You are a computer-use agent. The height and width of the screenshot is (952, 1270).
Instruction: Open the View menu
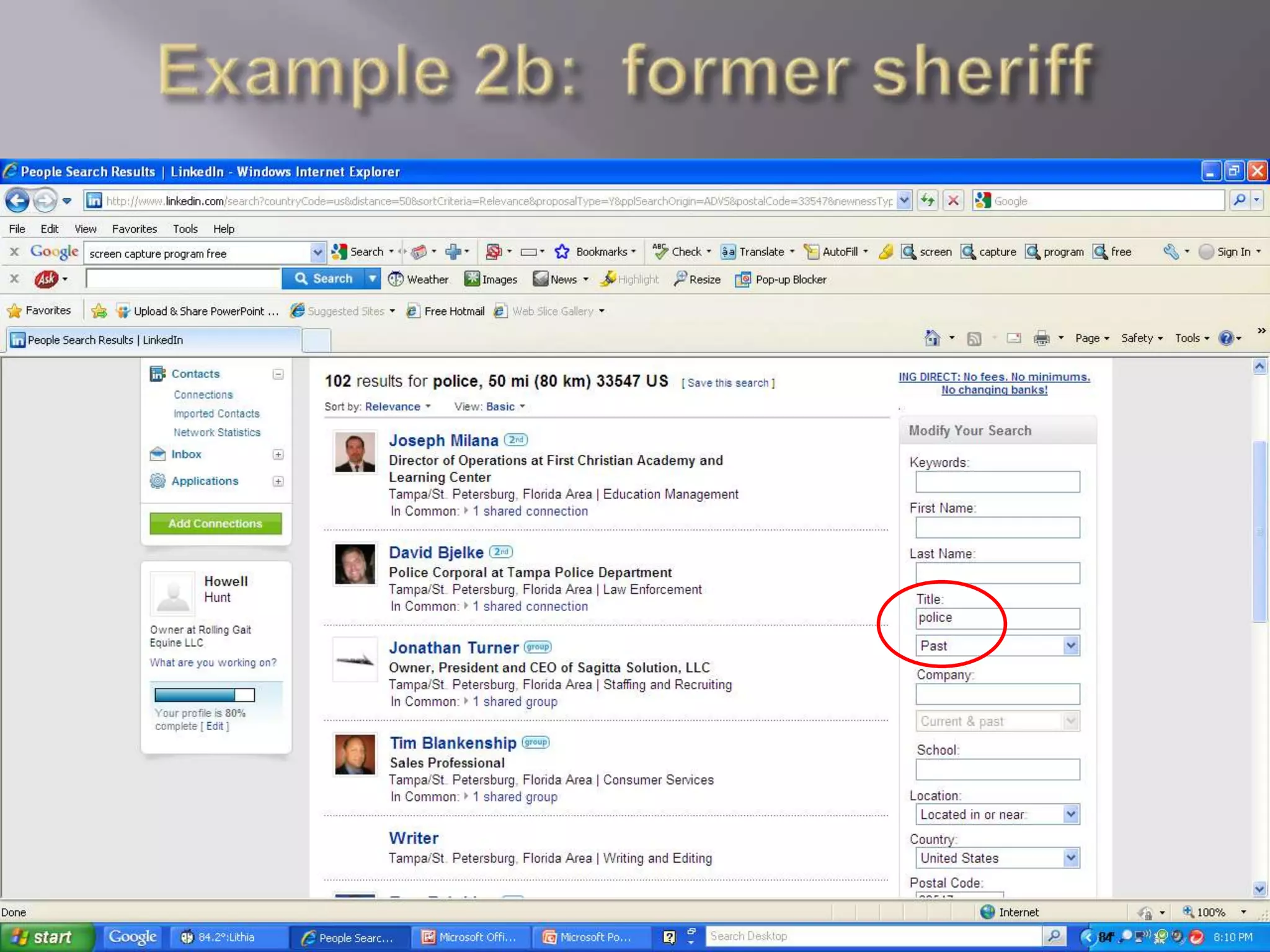86,229
